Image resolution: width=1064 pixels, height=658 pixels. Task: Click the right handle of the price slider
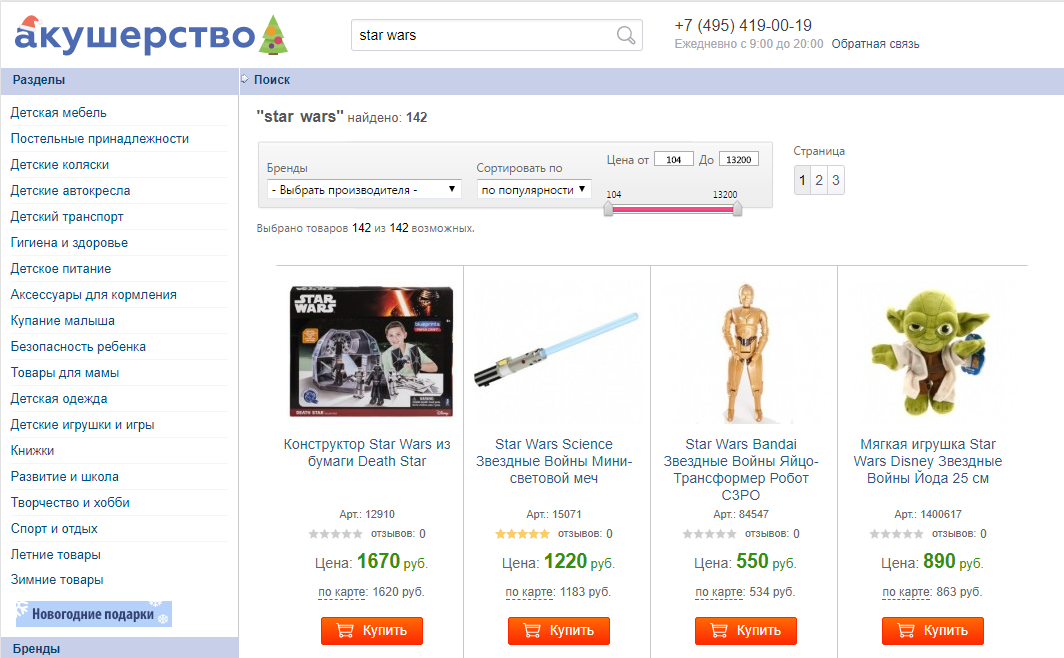[x=737, y=209]
